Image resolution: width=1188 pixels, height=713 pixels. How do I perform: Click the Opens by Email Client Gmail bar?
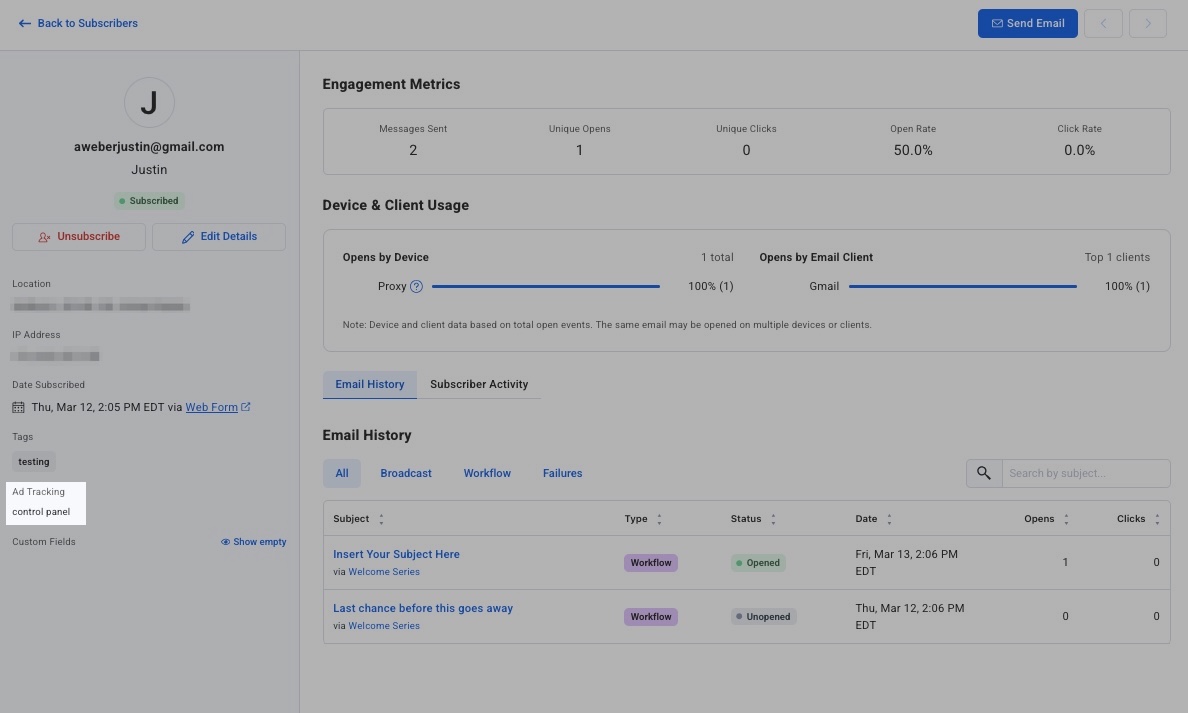tap(962, 286)
